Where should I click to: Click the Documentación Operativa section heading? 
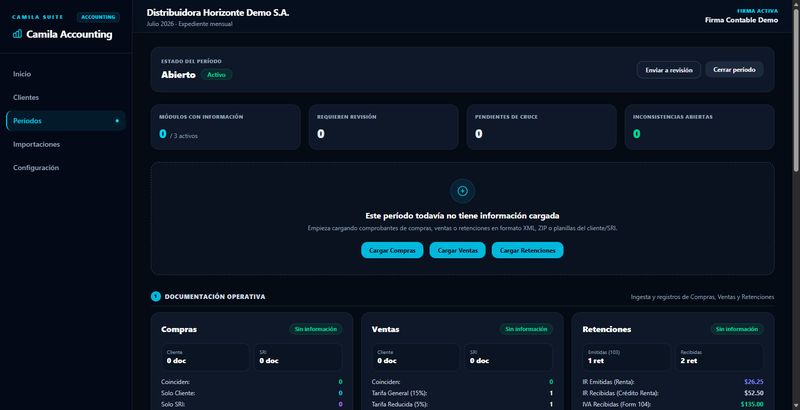click(x=215, y=297)
